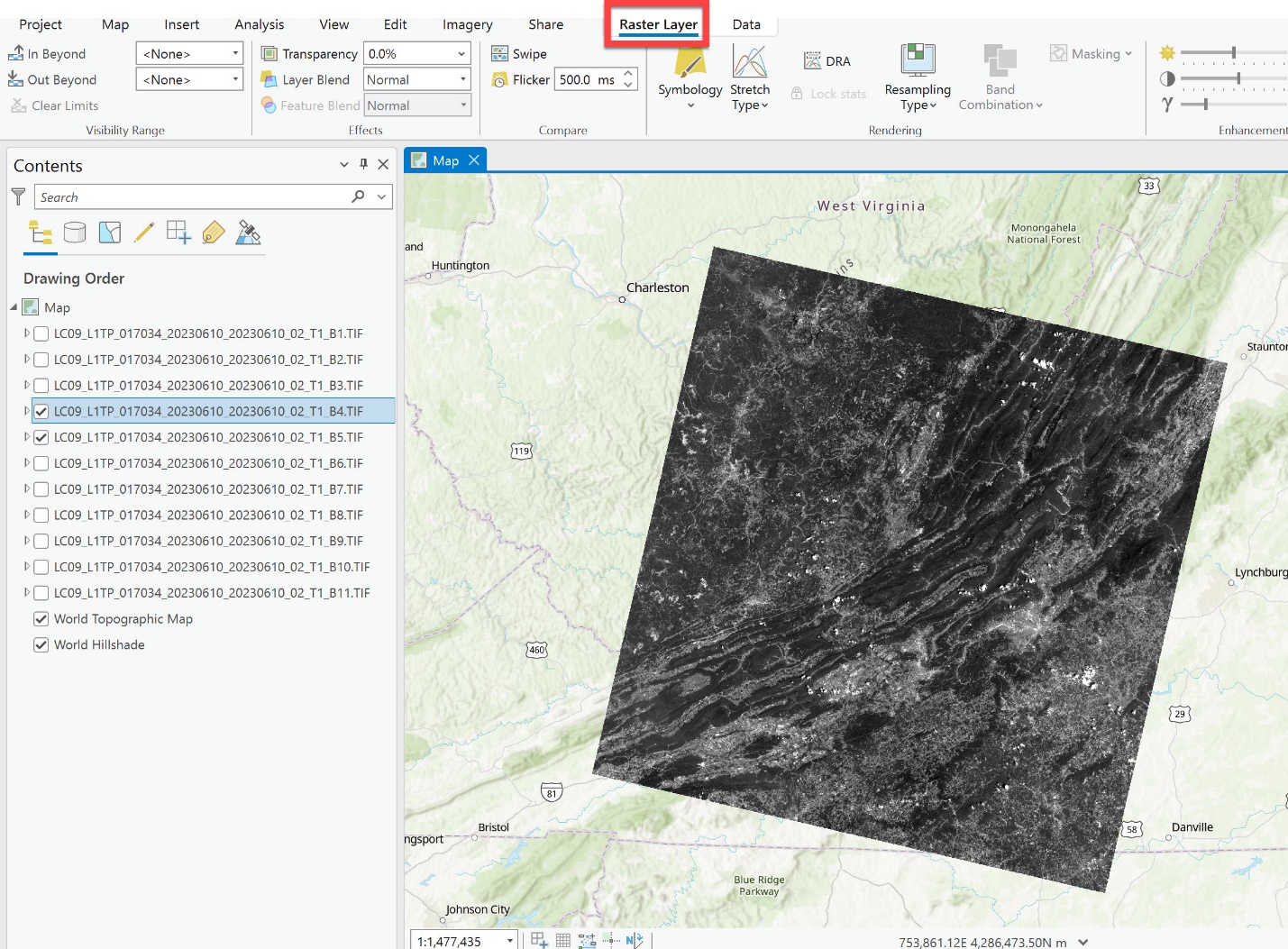Open the Analysis menu tab
The image size is (1288, 949).
pos(259,24)
